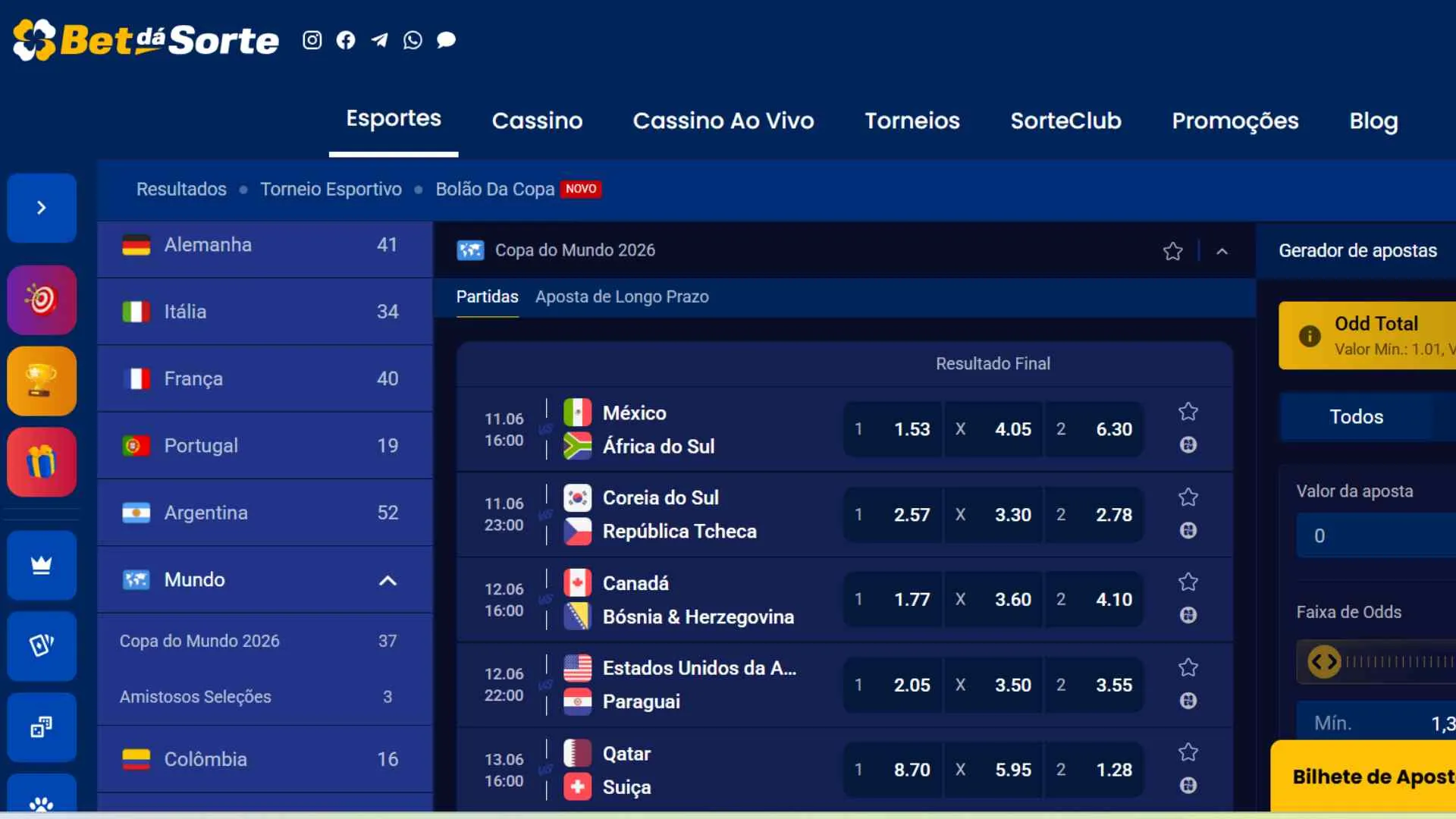Image resolution: width=1456 pixels, height=819 pixels.
Task: Open stats icon for Coreia do Sul match
Action: click(x=1188, y=530)
